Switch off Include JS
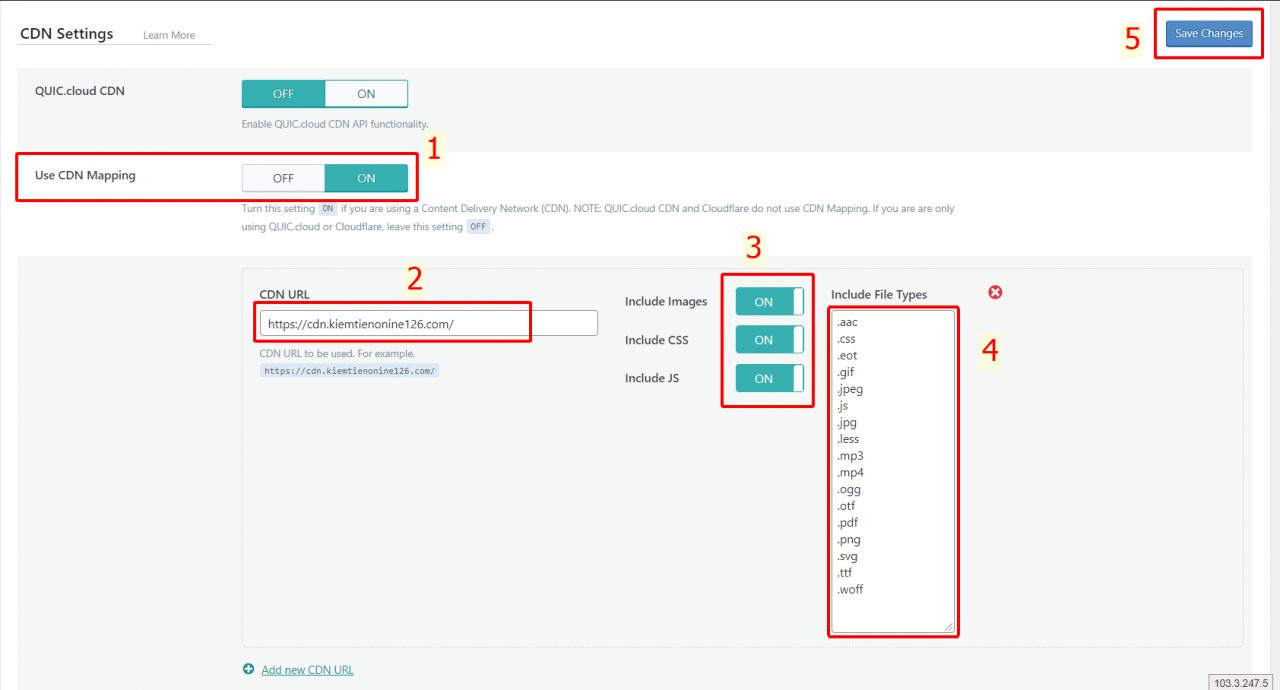This screenshot has height=690, width=1280. tap(769, 379)
